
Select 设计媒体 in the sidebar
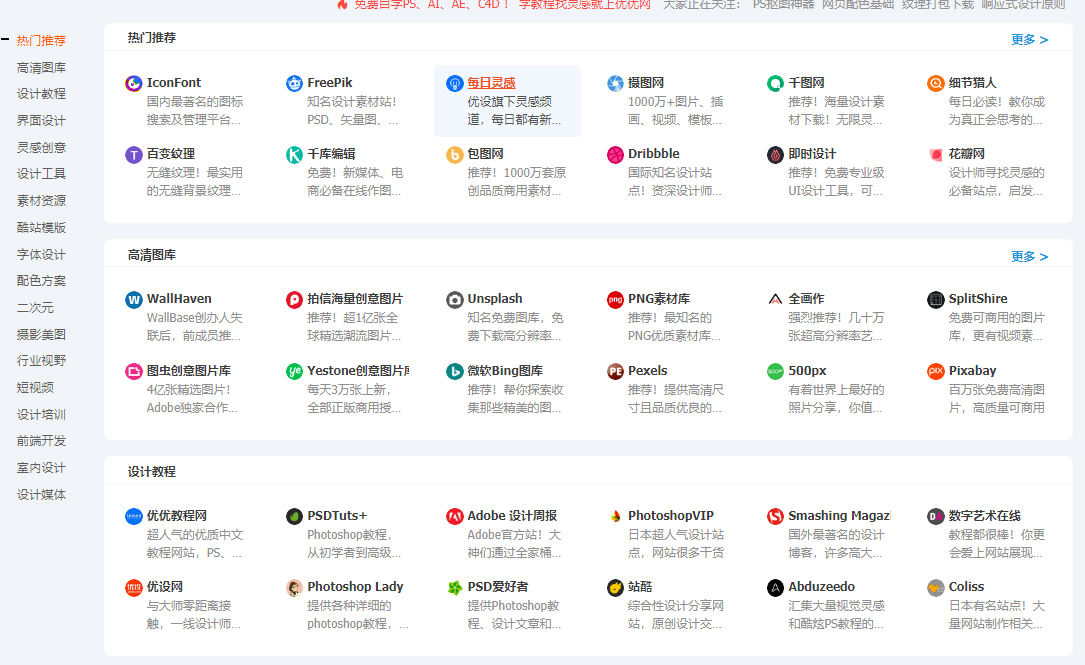(41, 495)
